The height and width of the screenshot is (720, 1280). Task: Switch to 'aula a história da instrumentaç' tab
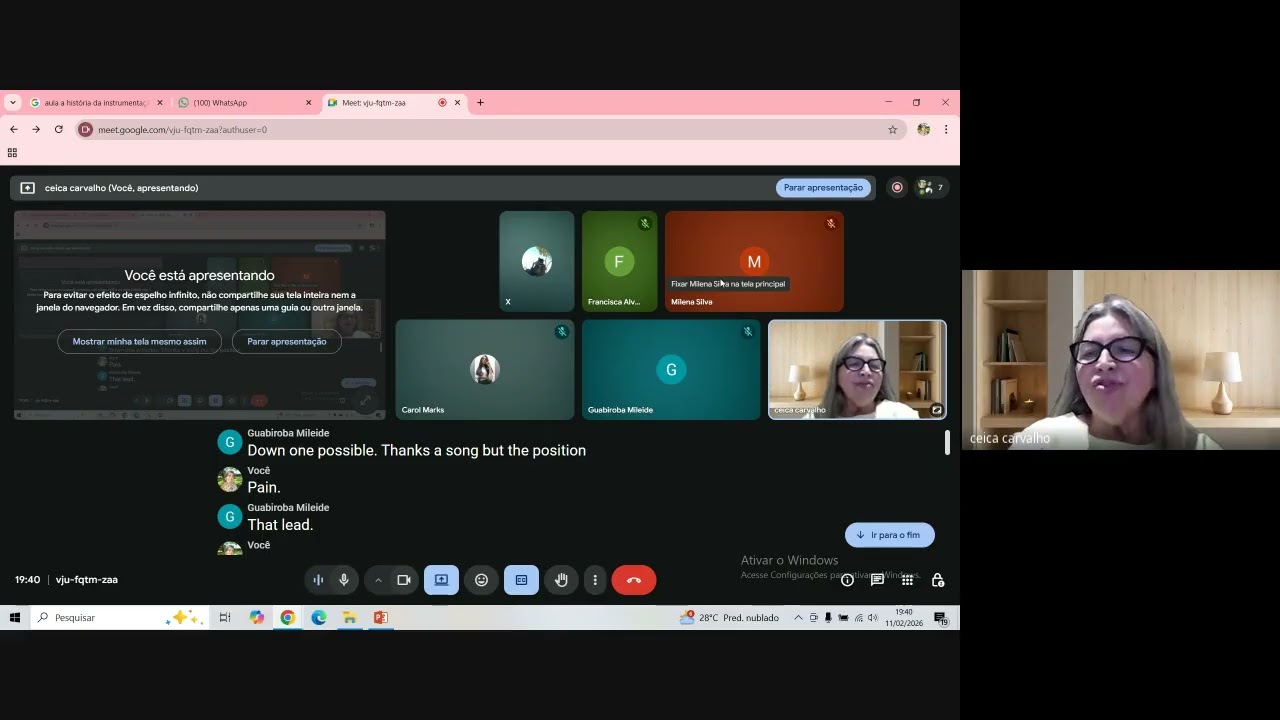(x=97, y=102)
